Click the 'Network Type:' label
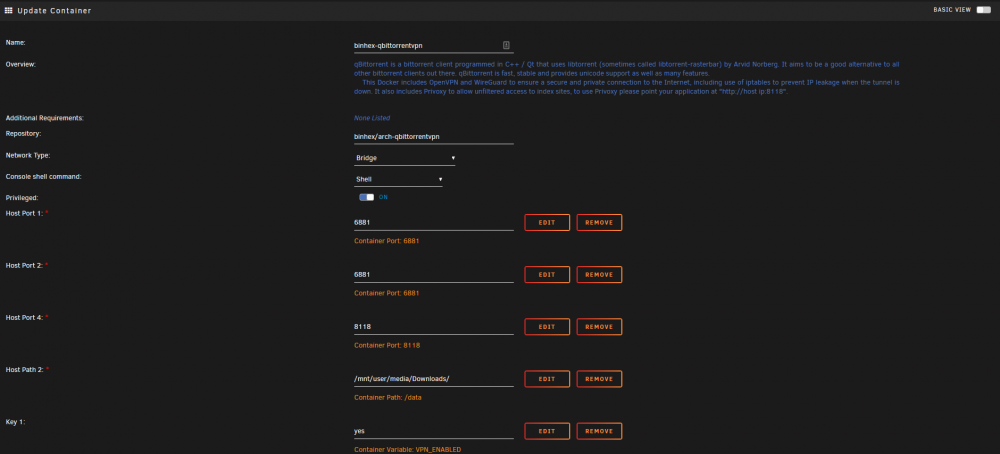1000x454 pixels. 27,155
